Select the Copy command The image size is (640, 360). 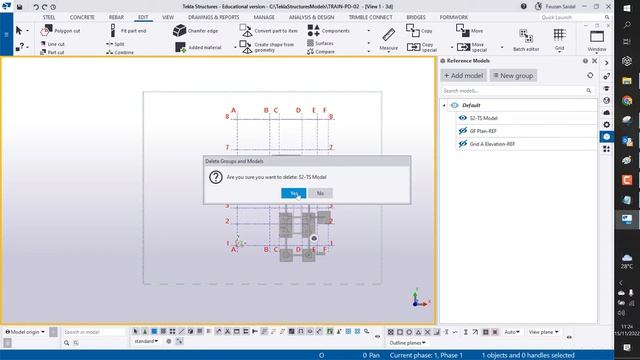pyautogui.click(x=419, y=31)
